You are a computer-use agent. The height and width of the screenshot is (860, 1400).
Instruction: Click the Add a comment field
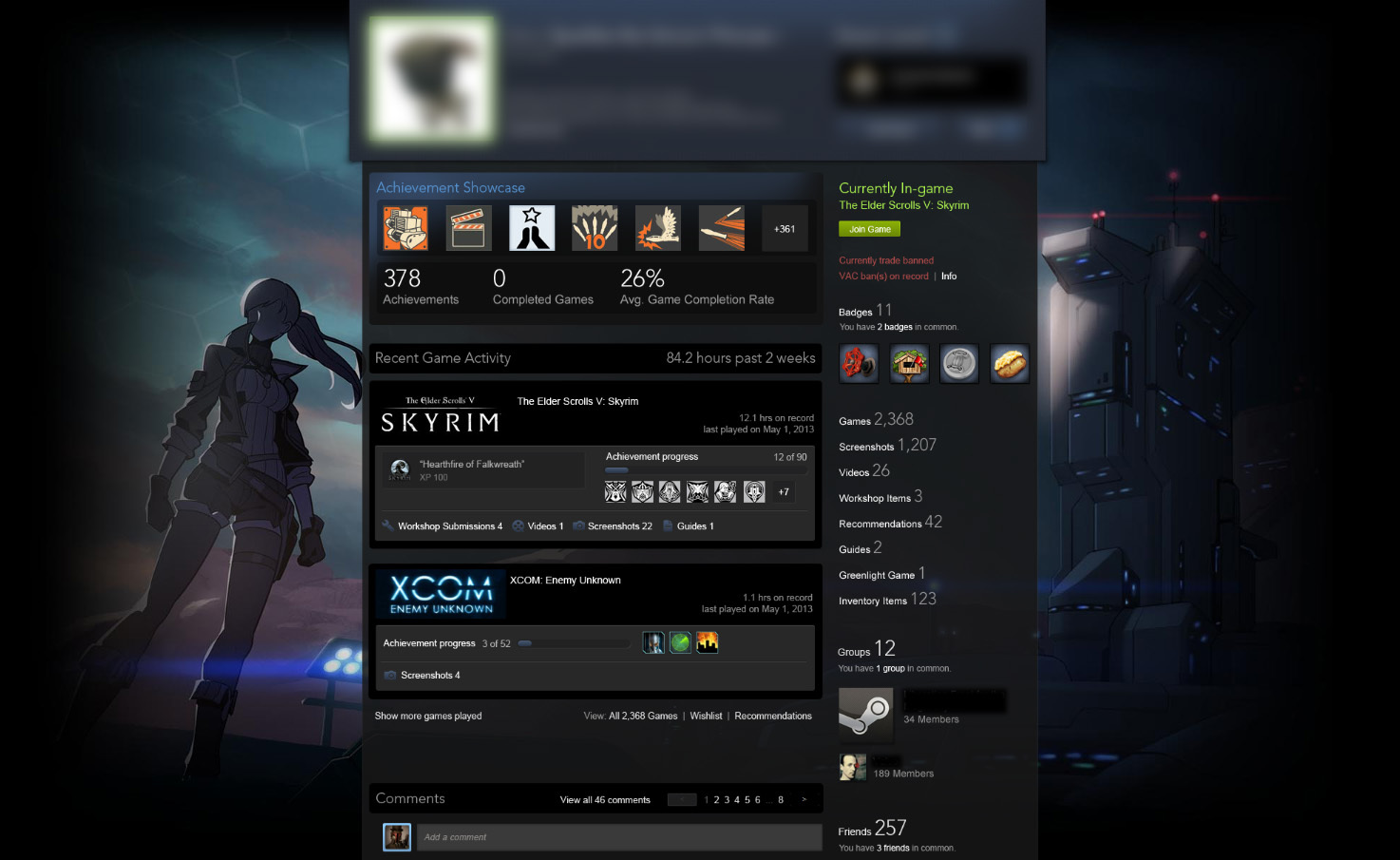tap(620, 837)
